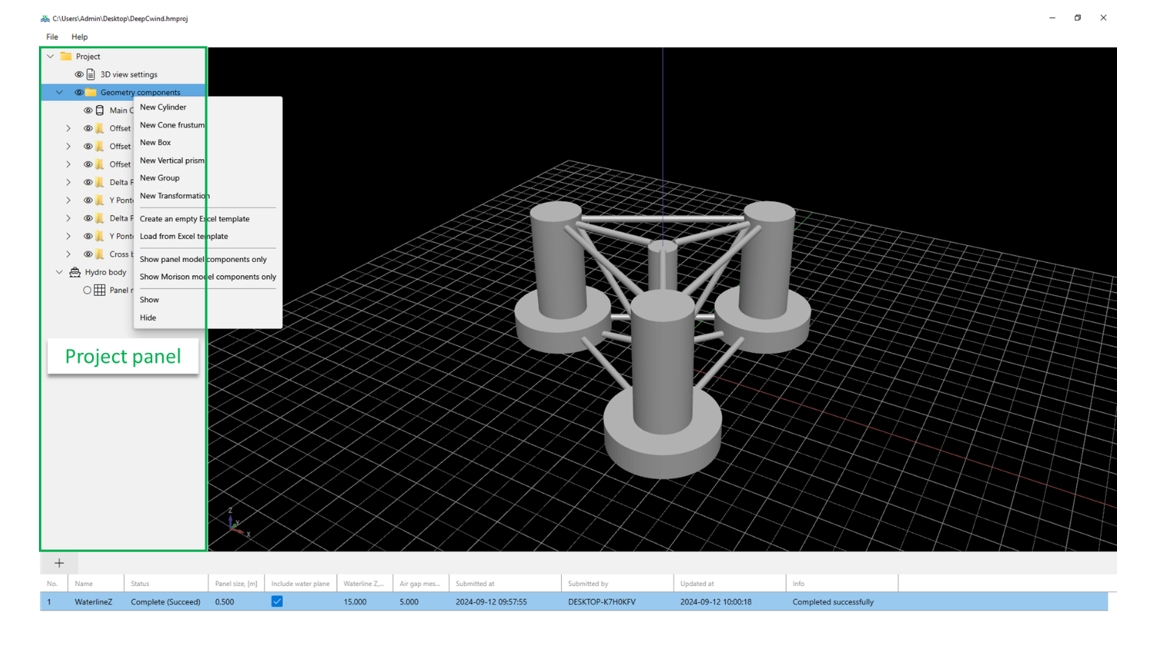1153x672 pixels.
Task: Click the Submitted at column header
Action: tap(505, 584)
